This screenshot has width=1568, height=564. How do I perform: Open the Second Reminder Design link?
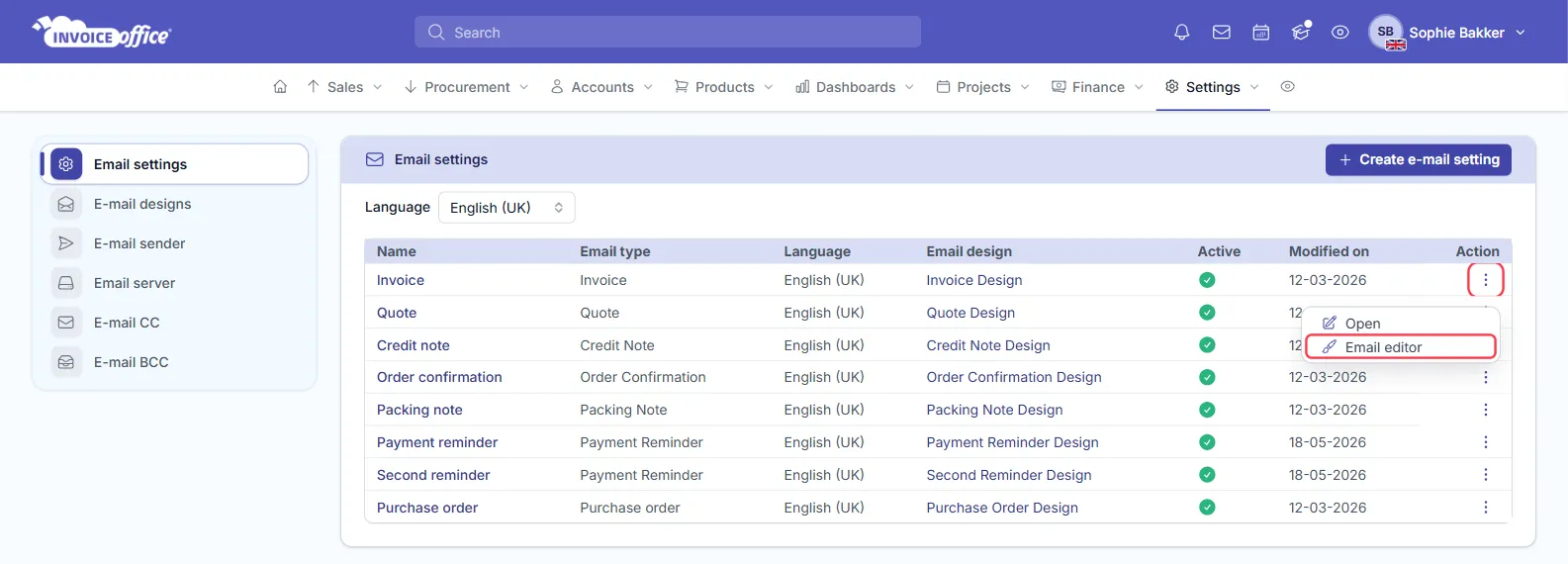(x=1009, y=475)
